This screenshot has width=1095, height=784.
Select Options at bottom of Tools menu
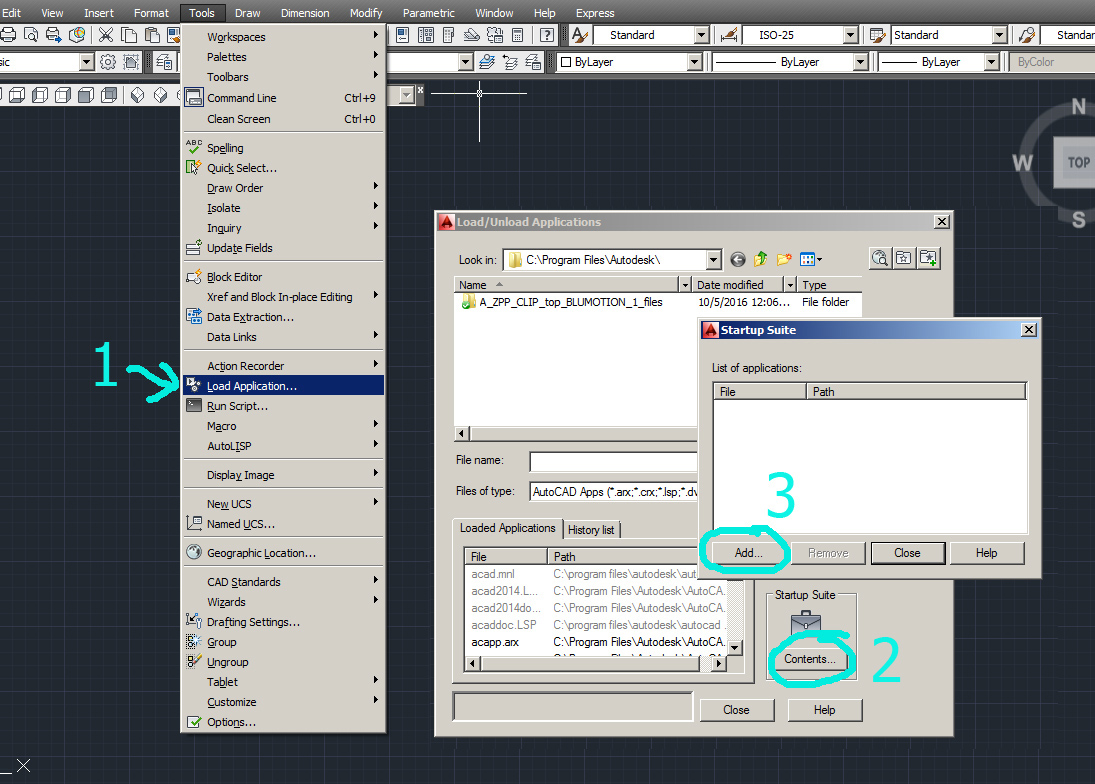tap(284, 722)
